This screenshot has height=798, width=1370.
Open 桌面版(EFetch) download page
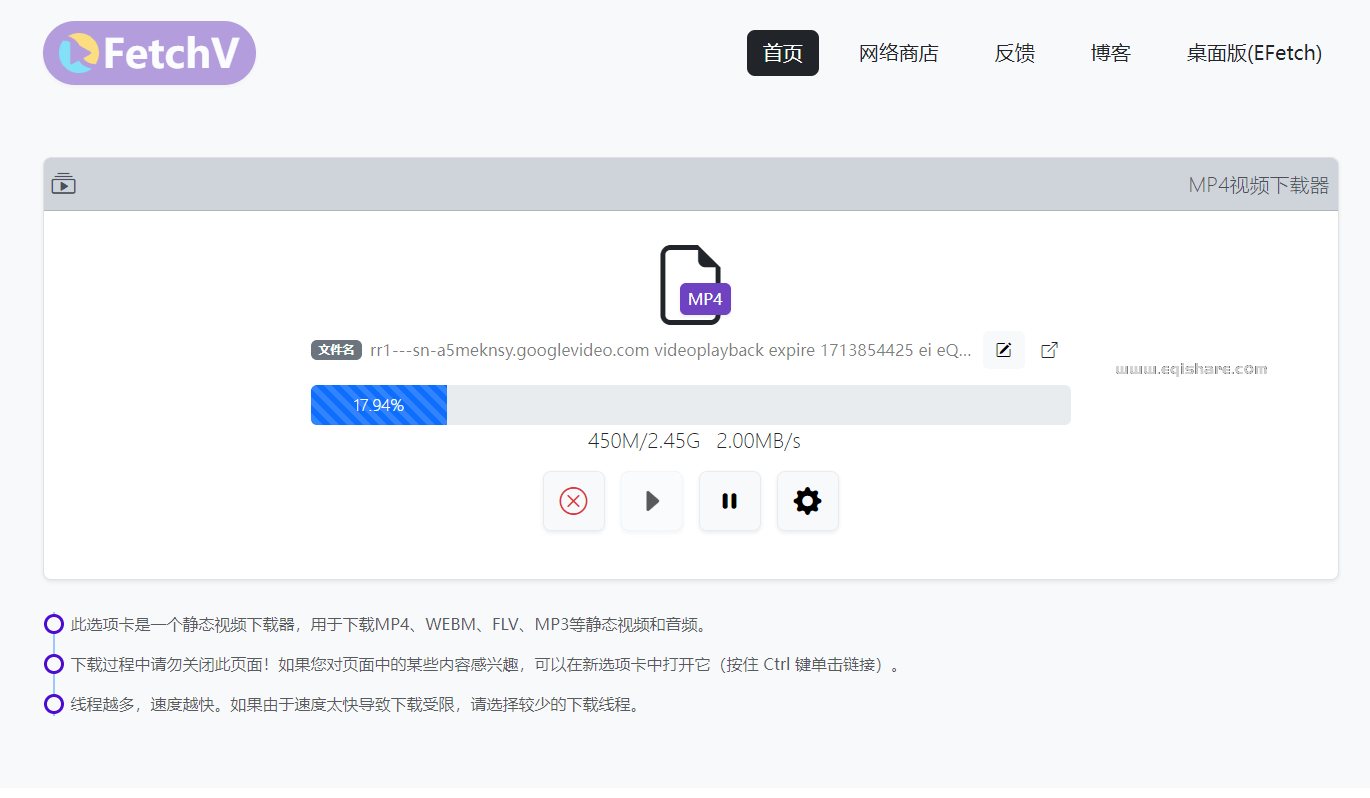click(x=1253, y=53)
